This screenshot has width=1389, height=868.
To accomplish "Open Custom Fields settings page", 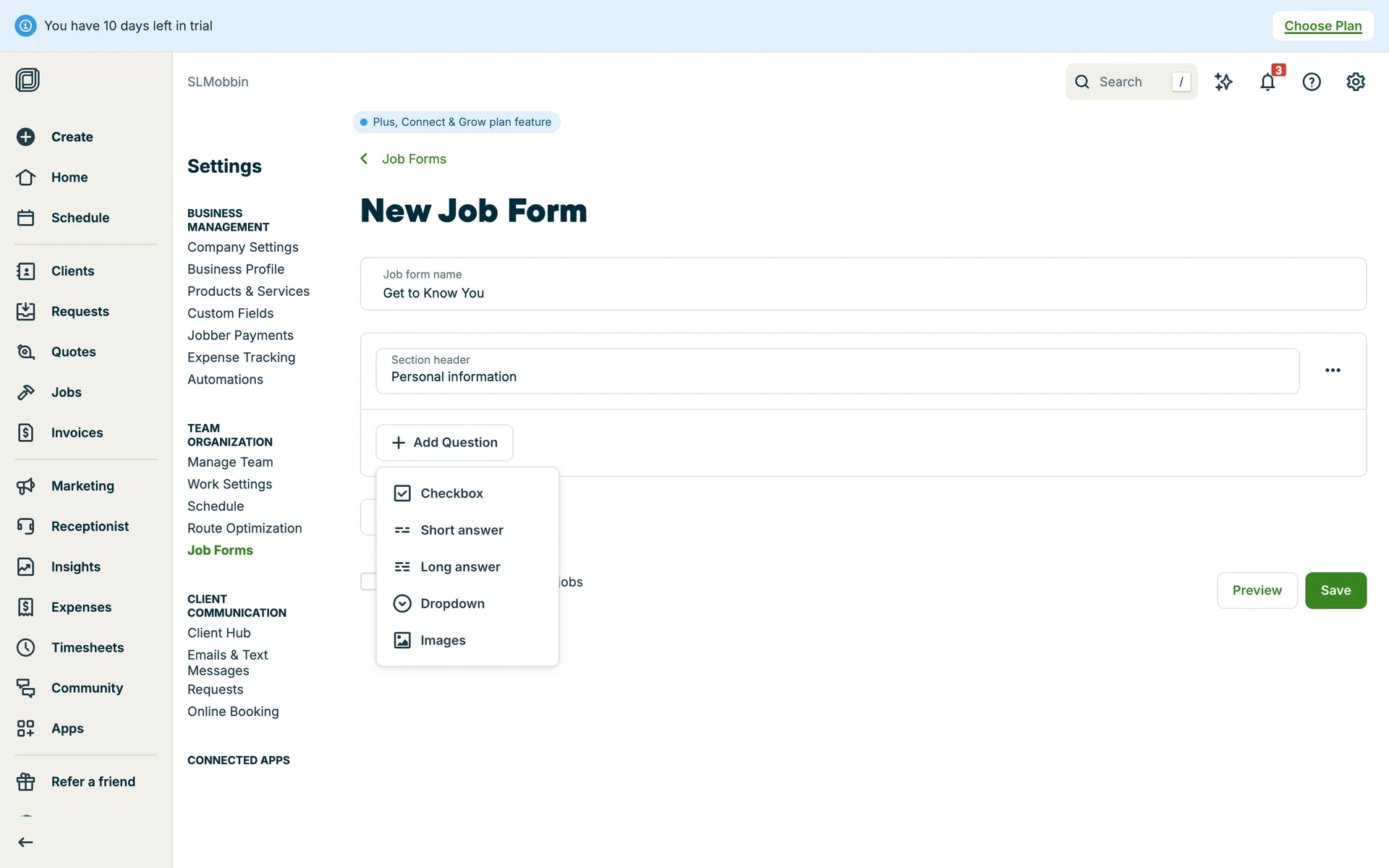I will pyautogui.click(x=230, y=313).
